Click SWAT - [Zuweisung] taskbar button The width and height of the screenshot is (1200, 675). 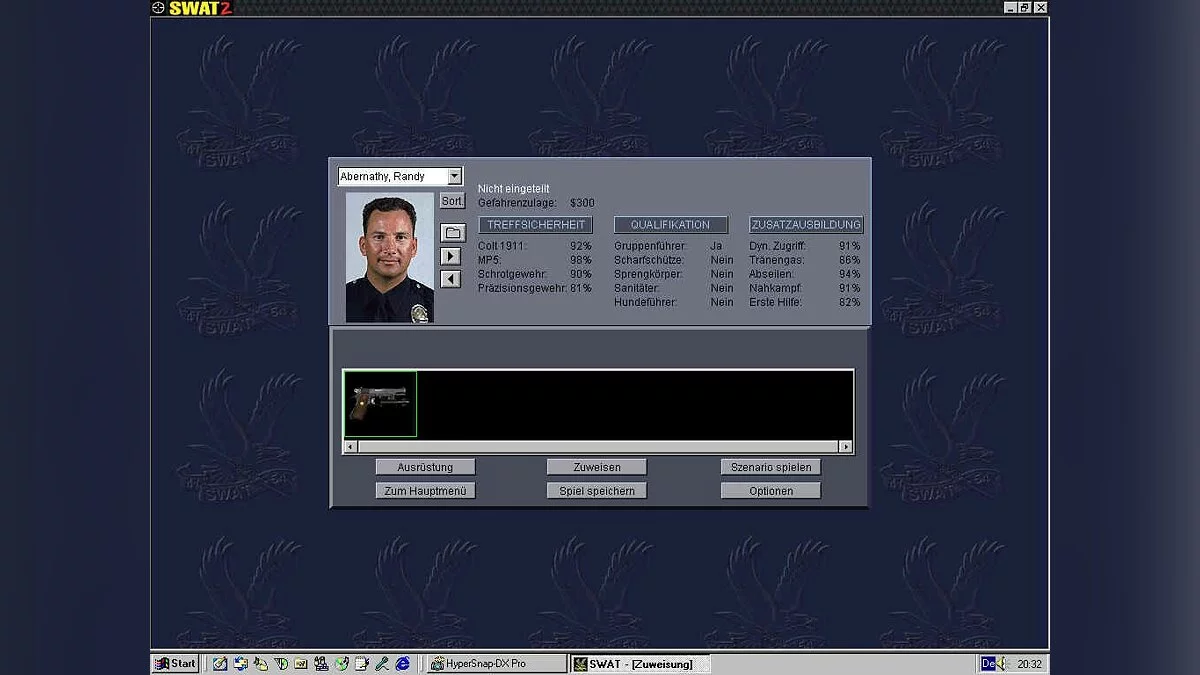click(640, 664)
